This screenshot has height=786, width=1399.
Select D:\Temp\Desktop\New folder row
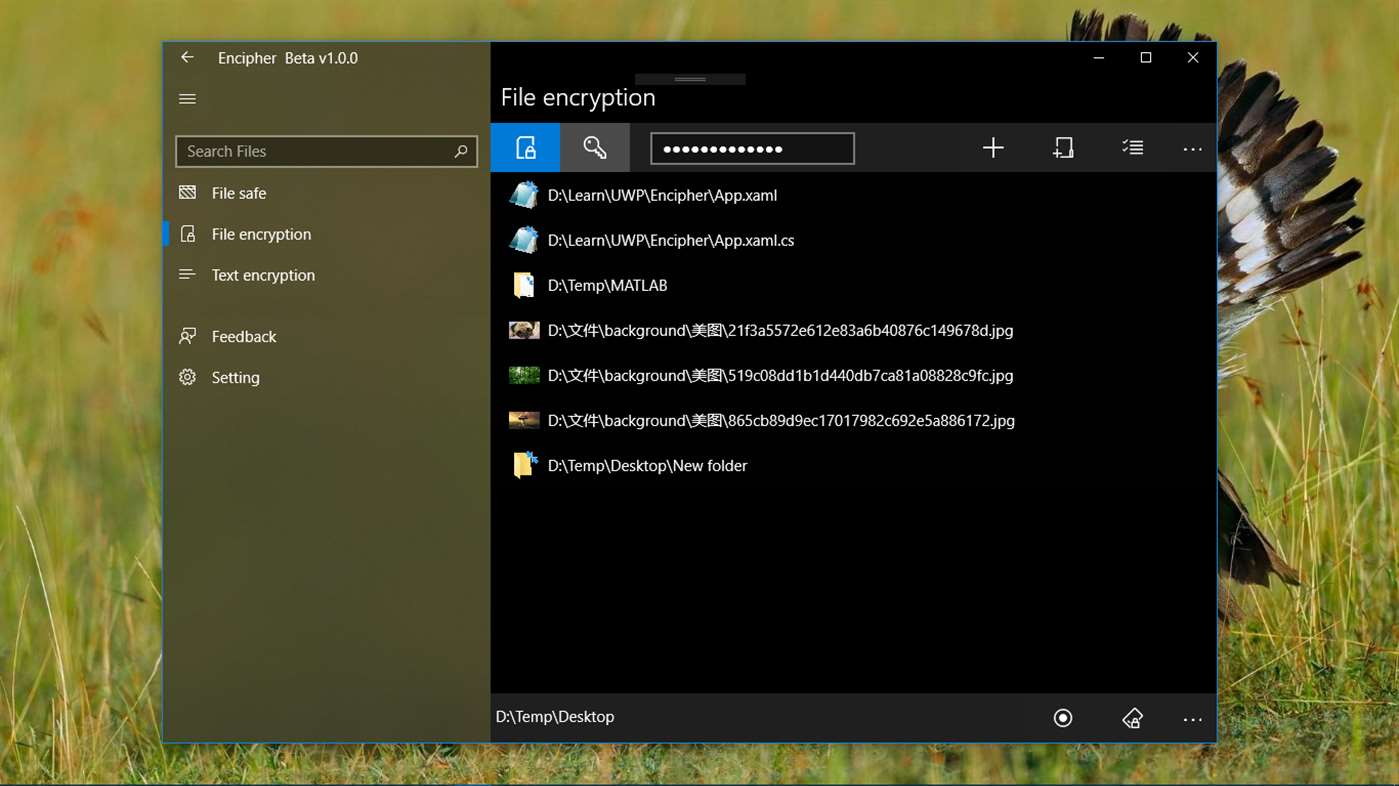(853, 465)
